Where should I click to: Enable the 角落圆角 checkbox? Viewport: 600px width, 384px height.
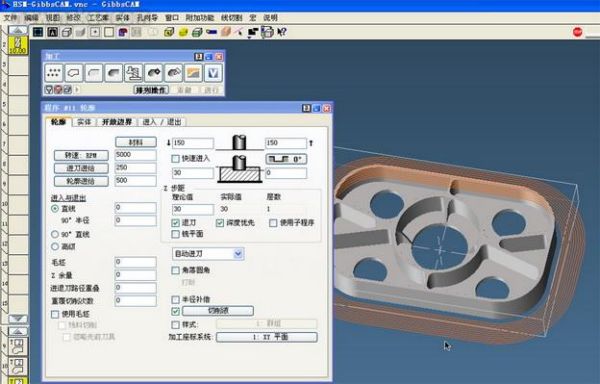pyautogui.click(x=175, y=270)
